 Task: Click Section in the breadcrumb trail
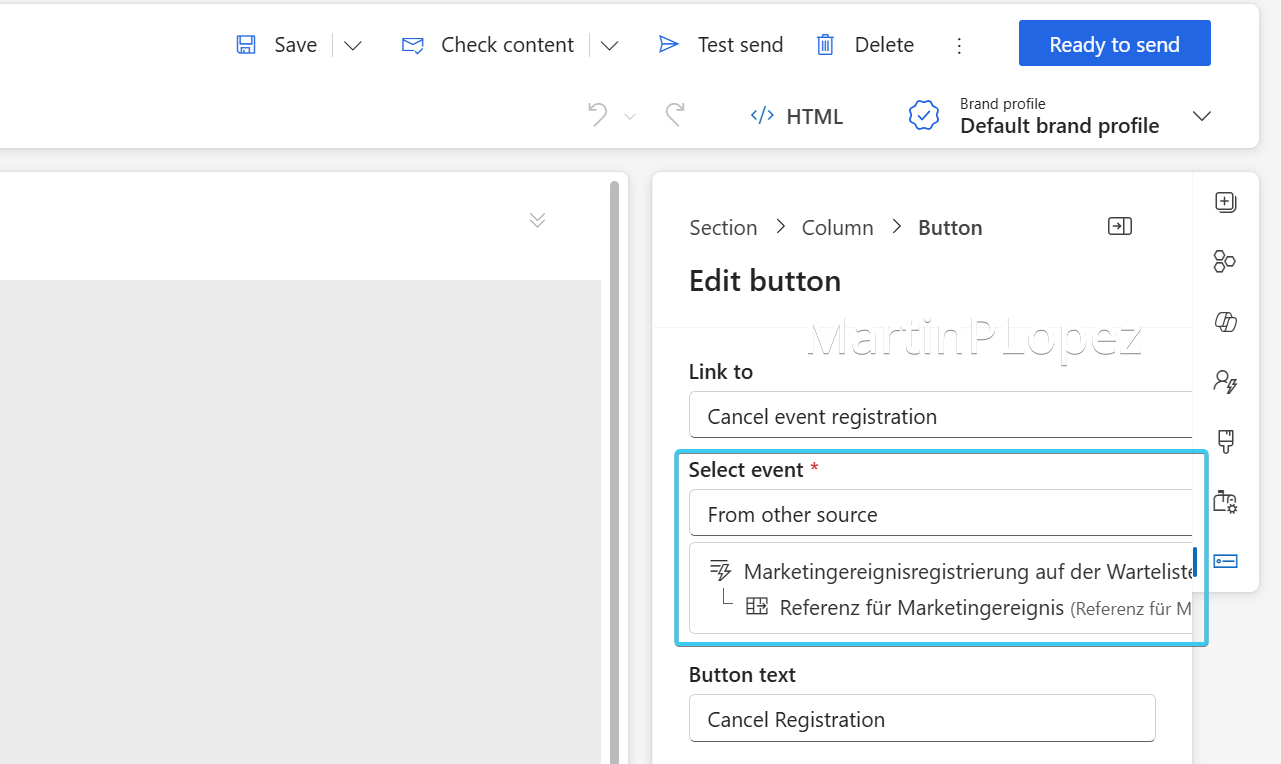click(723, 227)
